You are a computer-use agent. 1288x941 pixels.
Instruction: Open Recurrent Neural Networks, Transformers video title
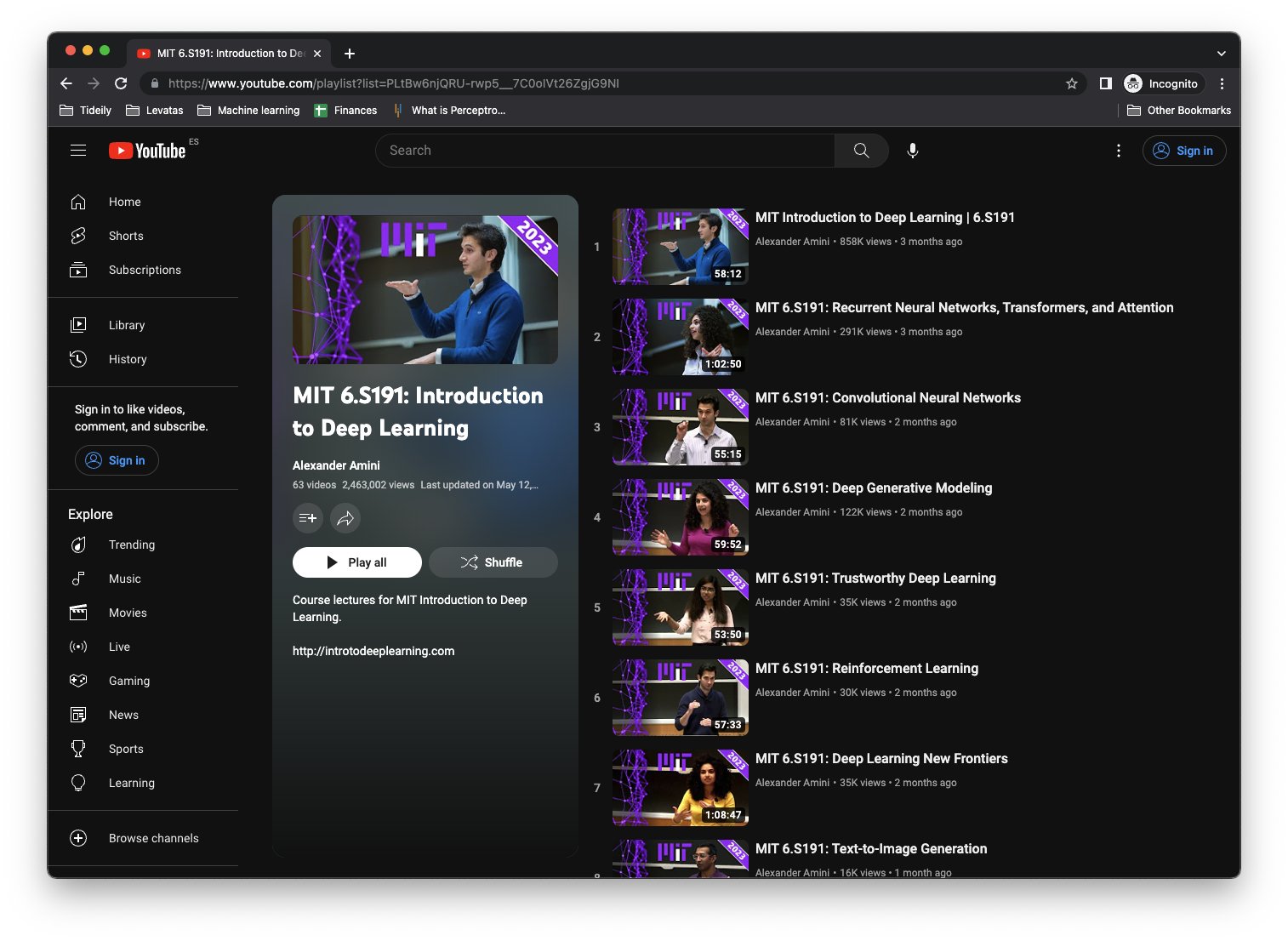(x=964, y=308)
